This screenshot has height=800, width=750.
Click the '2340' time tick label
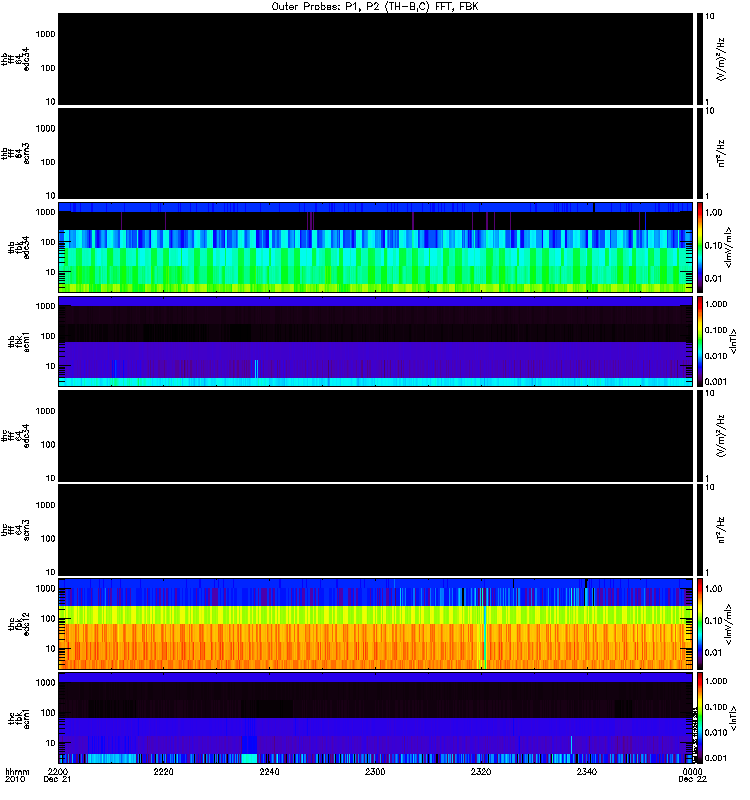tap(587, 771)
